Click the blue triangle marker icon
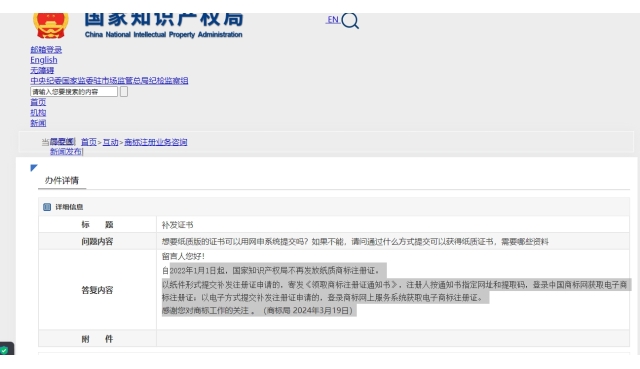 tap(34, 167)
